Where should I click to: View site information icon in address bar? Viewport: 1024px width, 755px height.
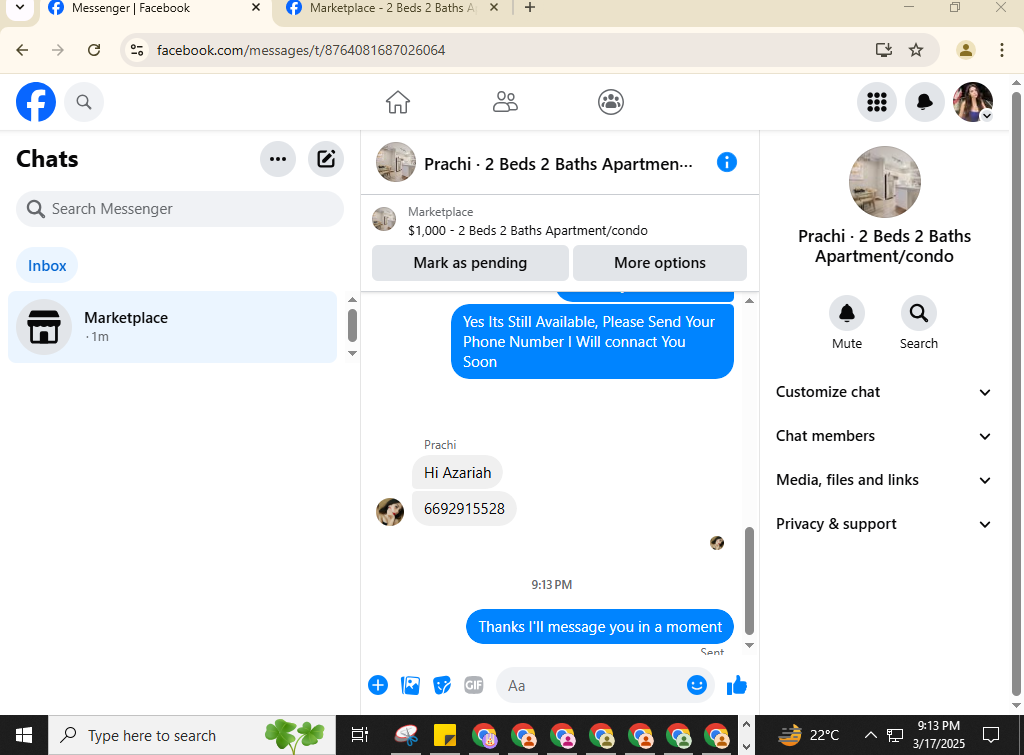point(136,50)
